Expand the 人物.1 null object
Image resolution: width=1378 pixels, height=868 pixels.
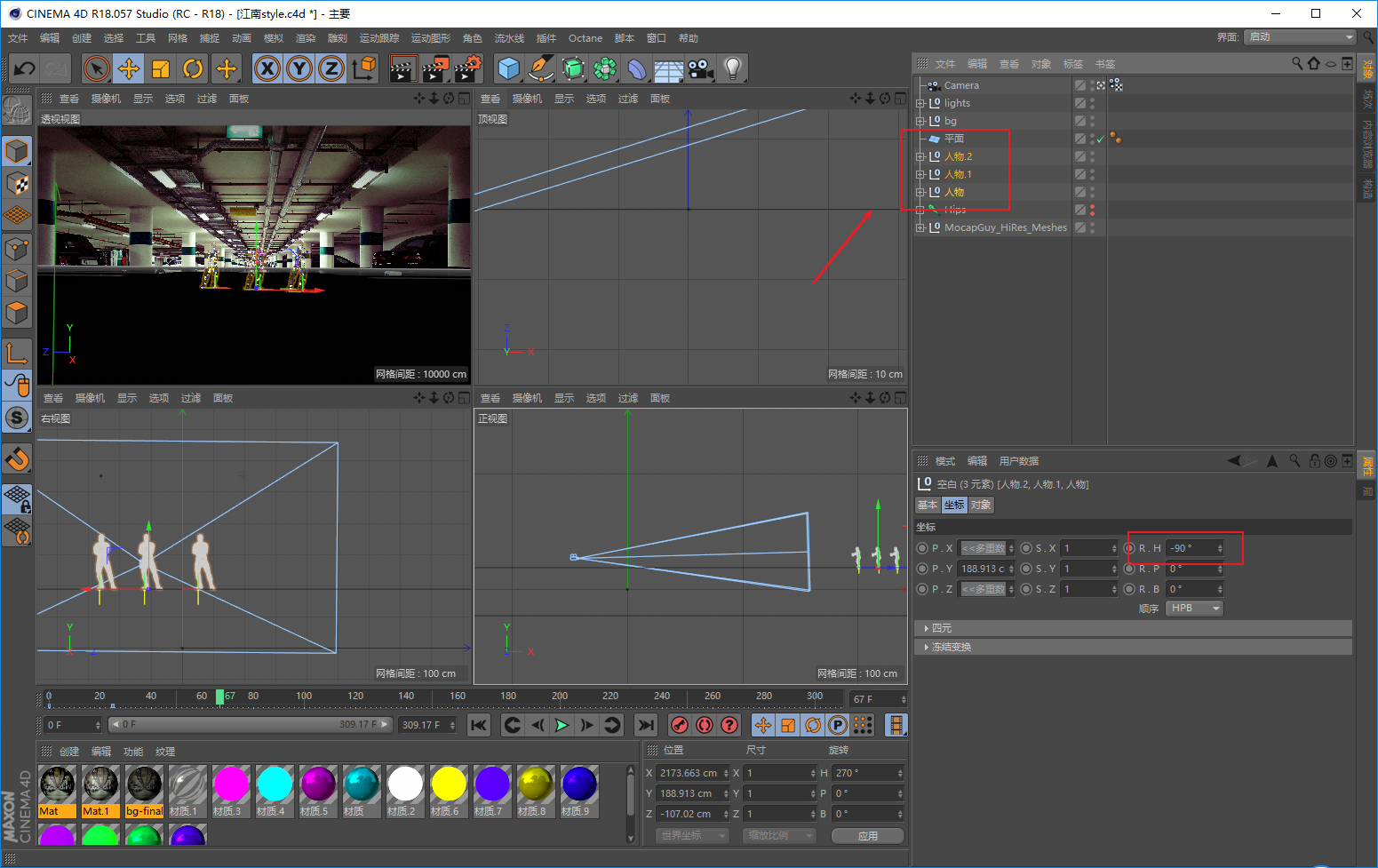[920, 174]
